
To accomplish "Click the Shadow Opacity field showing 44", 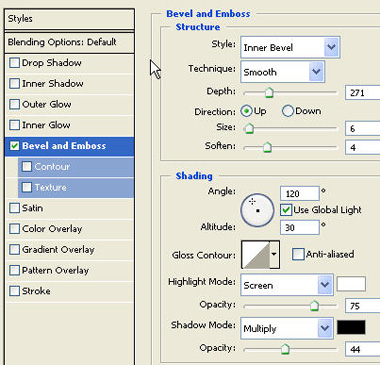I will click(x=363, y=349).
